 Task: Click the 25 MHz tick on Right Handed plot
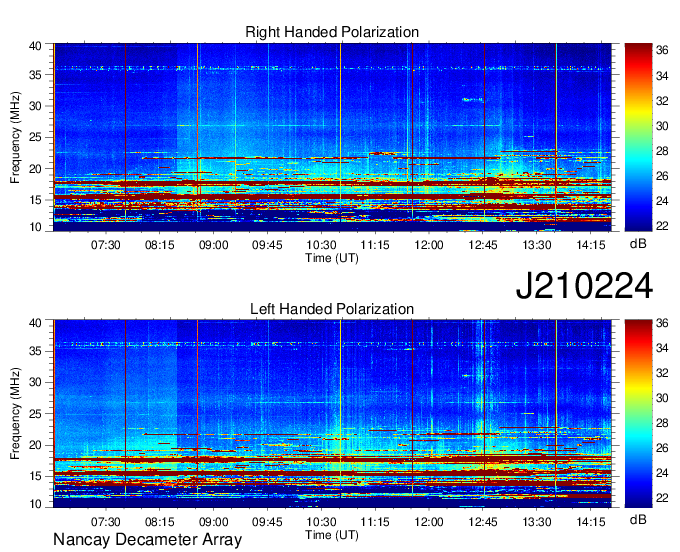(x=35, y=137)
